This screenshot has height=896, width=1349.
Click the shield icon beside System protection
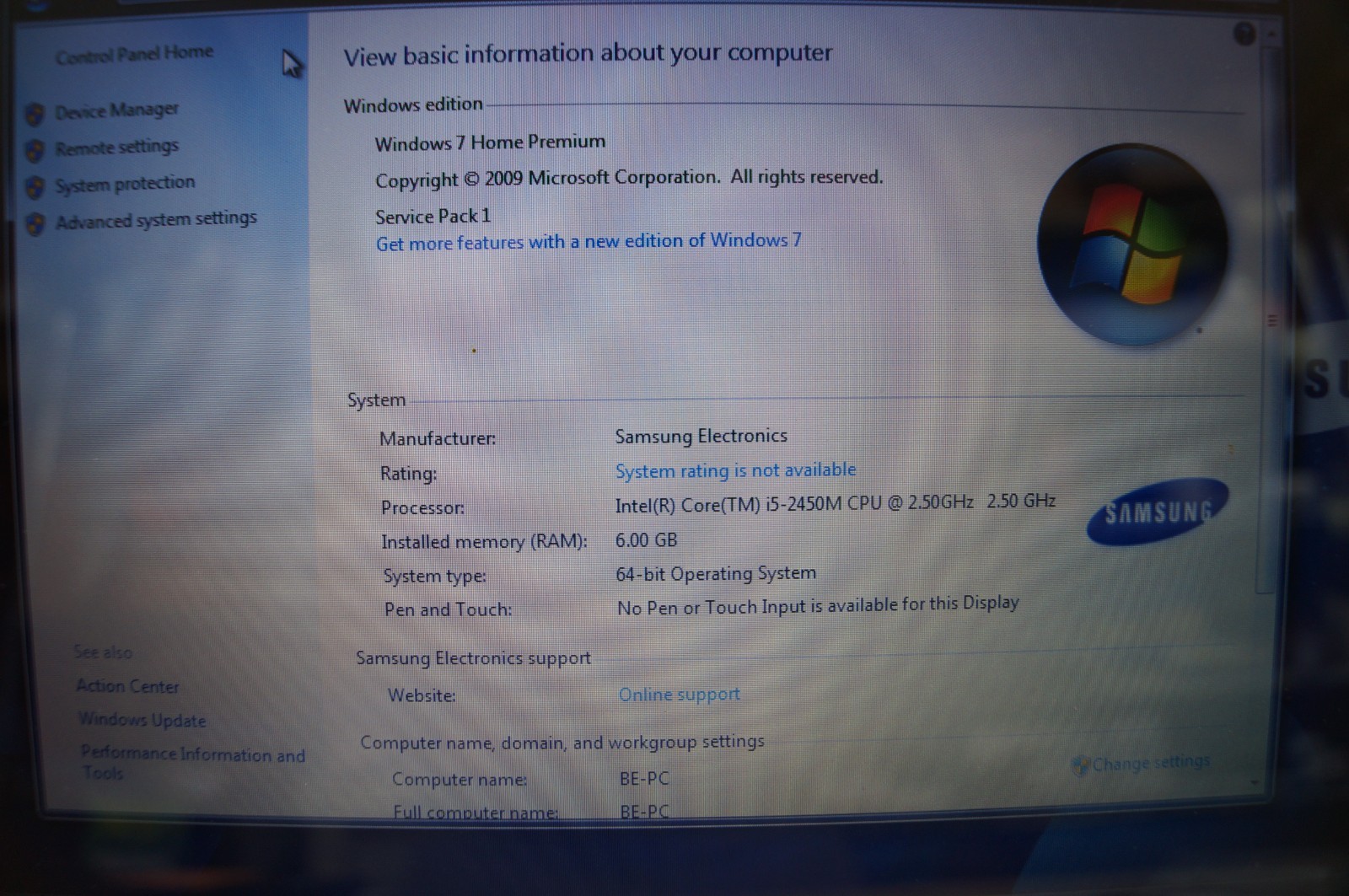coord(35,187)
